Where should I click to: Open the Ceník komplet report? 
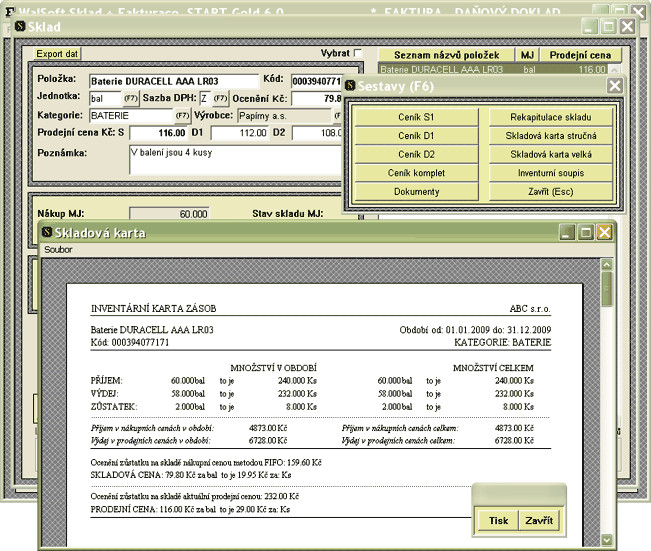coord(416,173)
